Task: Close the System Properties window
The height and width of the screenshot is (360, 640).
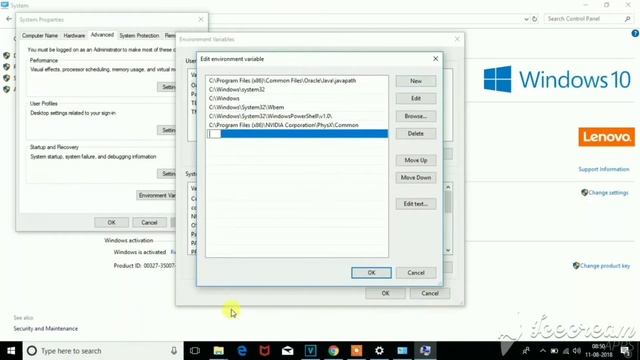Action: [x=200, y=19]
